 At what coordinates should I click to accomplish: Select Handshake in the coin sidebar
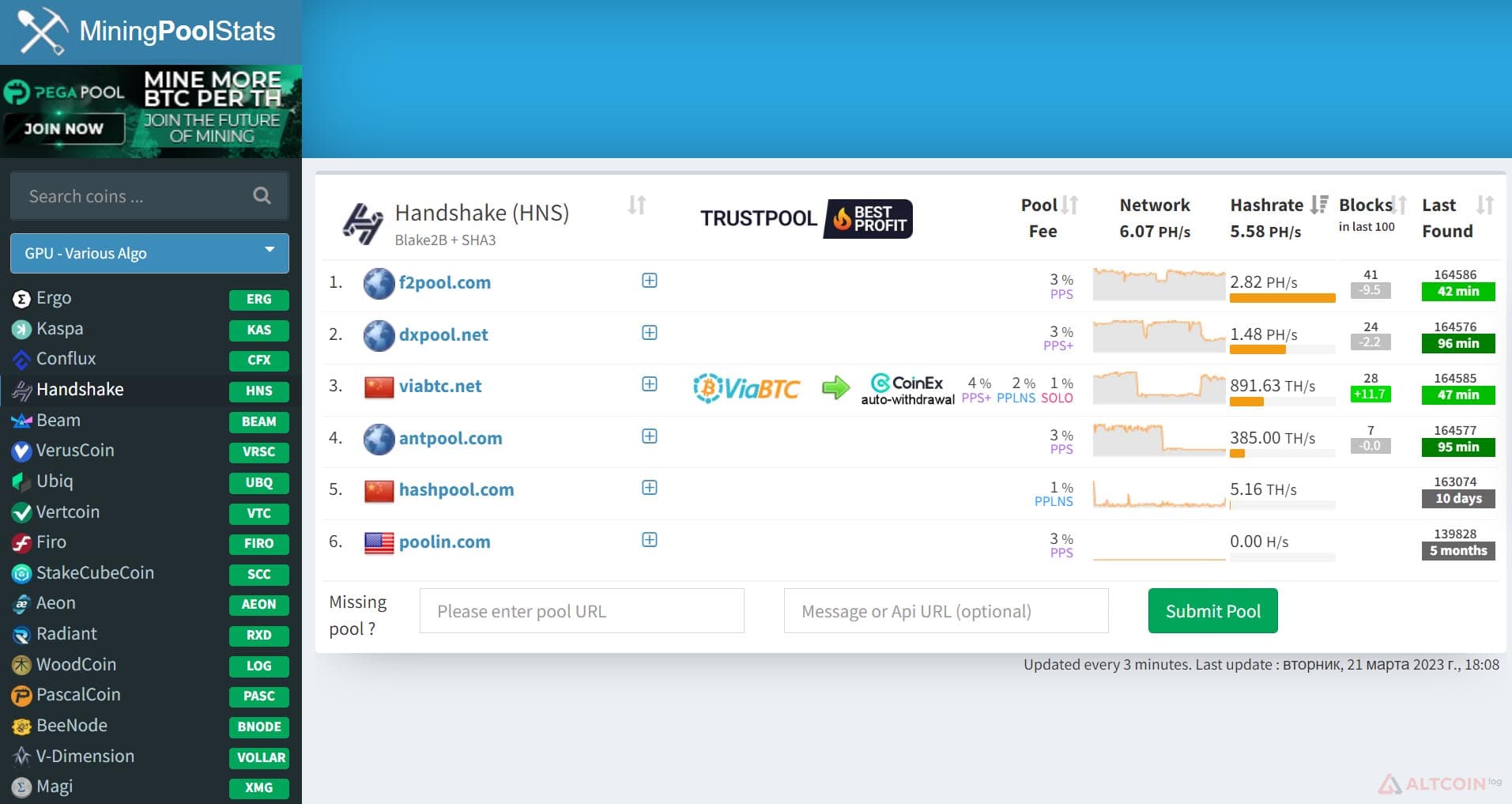(150, 391)
